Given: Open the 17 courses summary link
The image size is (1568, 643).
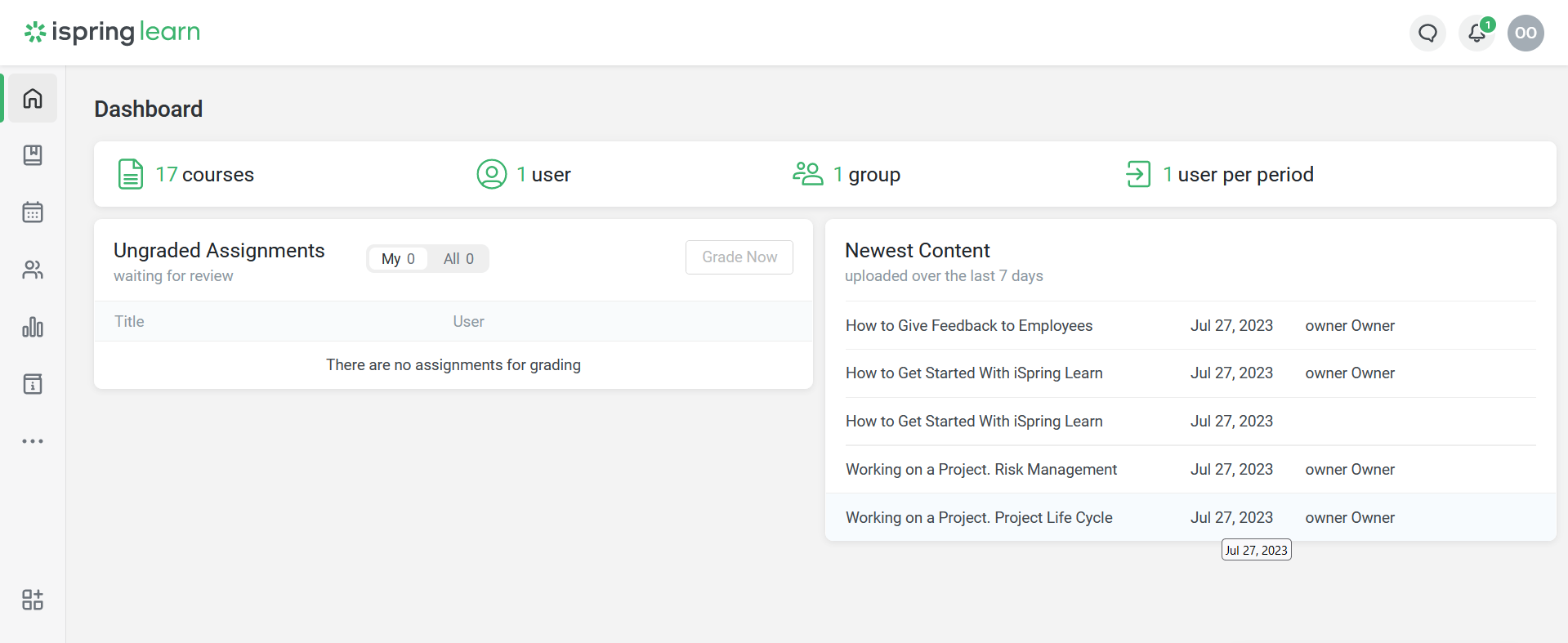Looking at the screenshot, I should (x=204, y=175).
